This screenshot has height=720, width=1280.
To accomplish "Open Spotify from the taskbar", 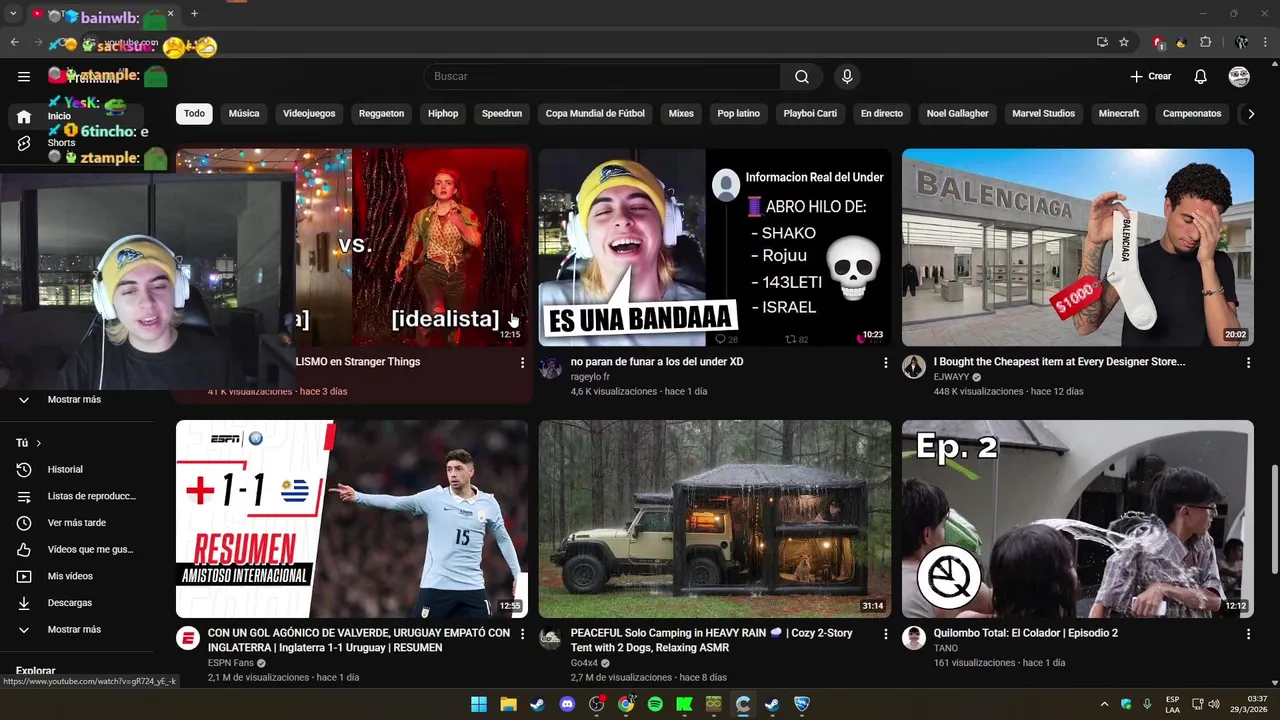I will click(x=655, y=704).
